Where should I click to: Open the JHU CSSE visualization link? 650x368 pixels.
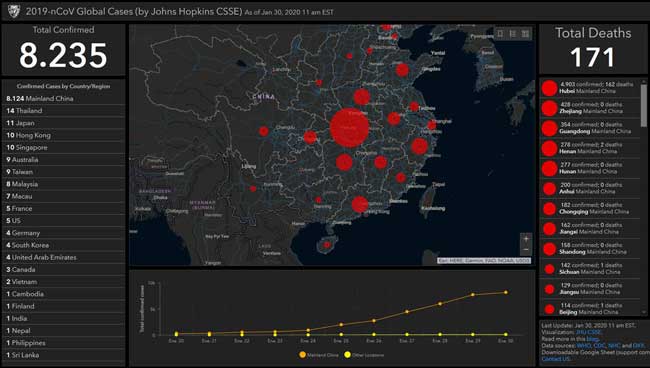coord(588,332)
